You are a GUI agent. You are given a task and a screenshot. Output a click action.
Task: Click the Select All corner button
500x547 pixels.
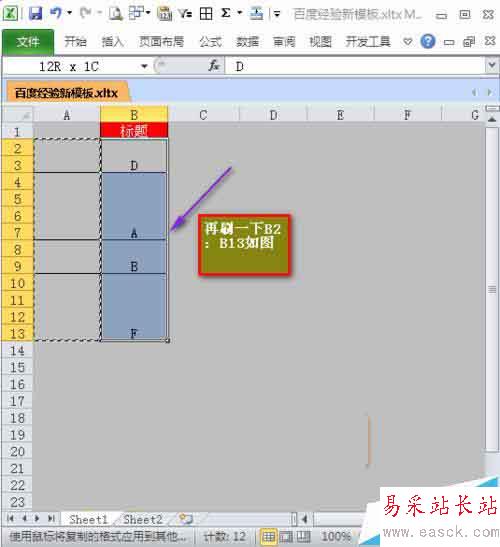18,114
